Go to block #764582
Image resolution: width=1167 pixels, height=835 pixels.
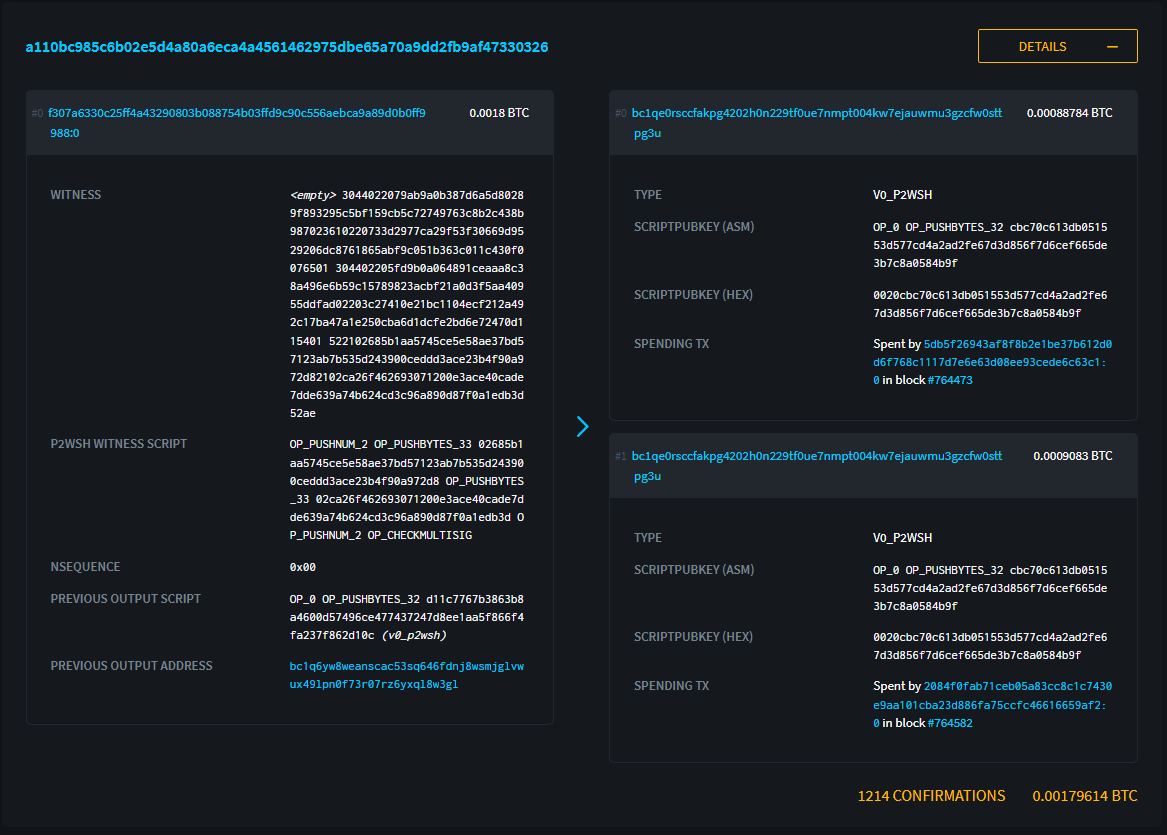(x=949, y=723)
